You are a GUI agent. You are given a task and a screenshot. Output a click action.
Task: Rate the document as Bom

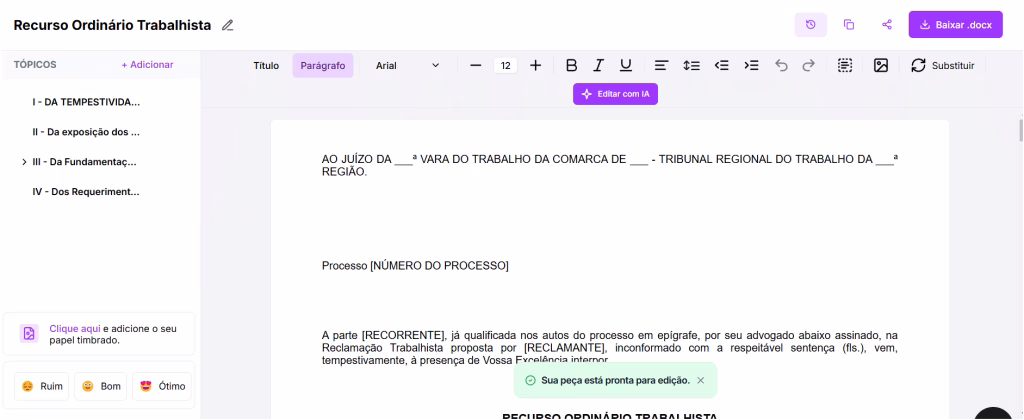[101, 386]
